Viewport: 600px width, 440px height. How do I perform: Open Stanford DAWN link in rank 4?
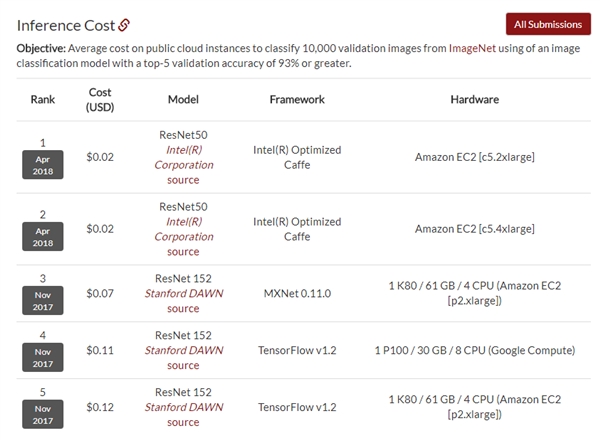click(183, 351)
